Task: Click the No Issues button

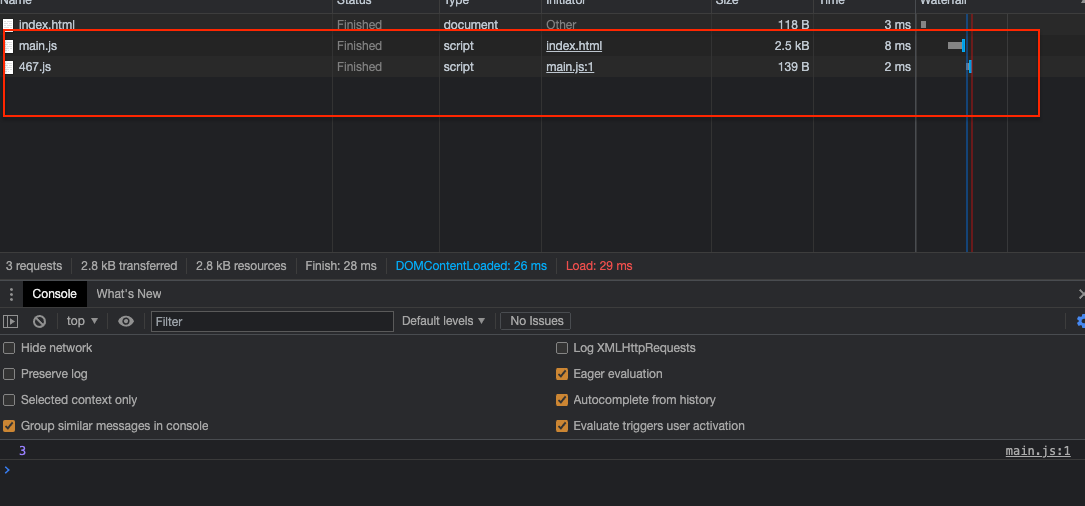Action: tap(536, 321)
